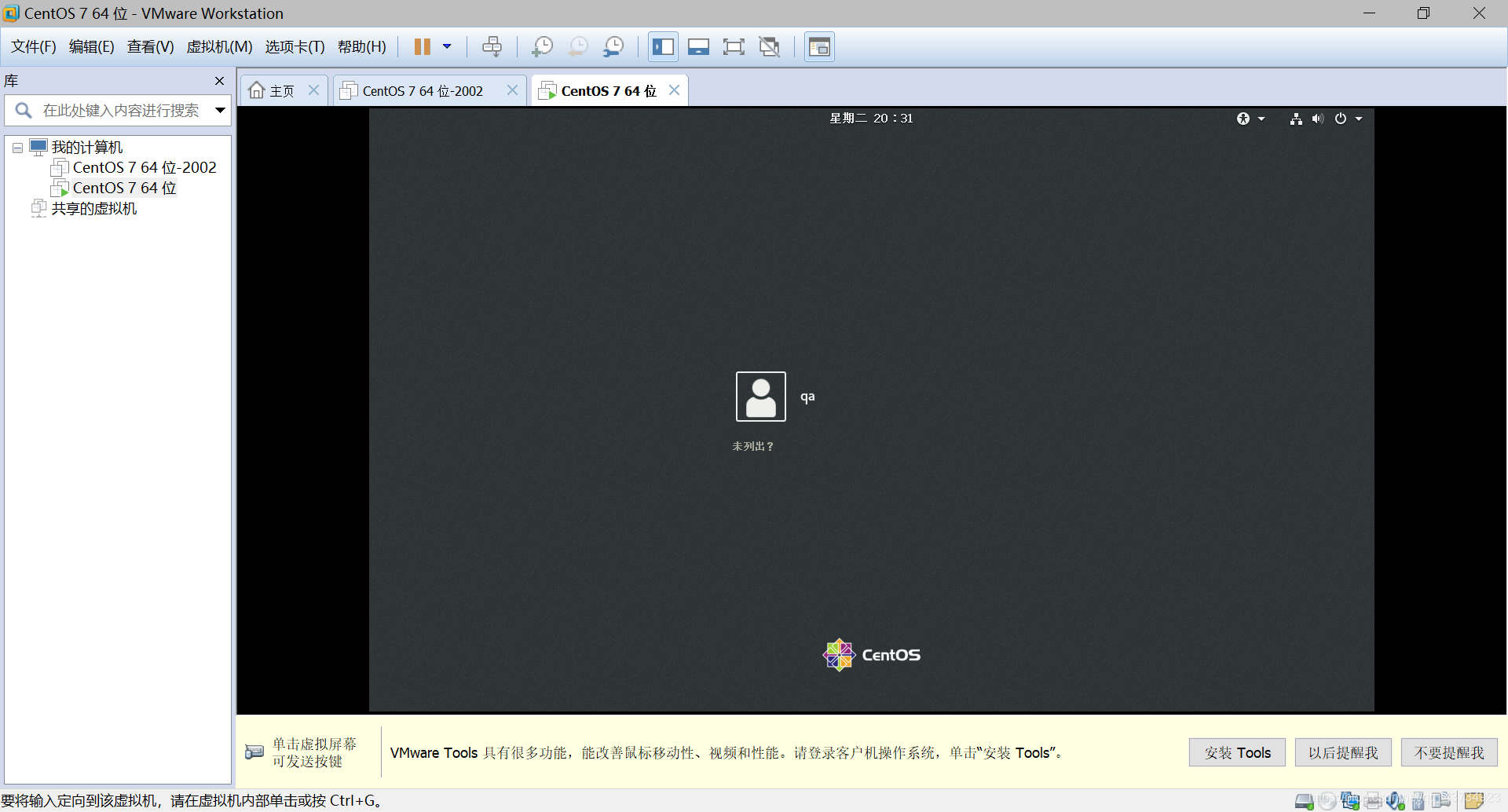Send Ctrl+Alt+Del to the virtual machine
The width and height of the screenshot is (1508, 812).
click(x=492, y=47)
